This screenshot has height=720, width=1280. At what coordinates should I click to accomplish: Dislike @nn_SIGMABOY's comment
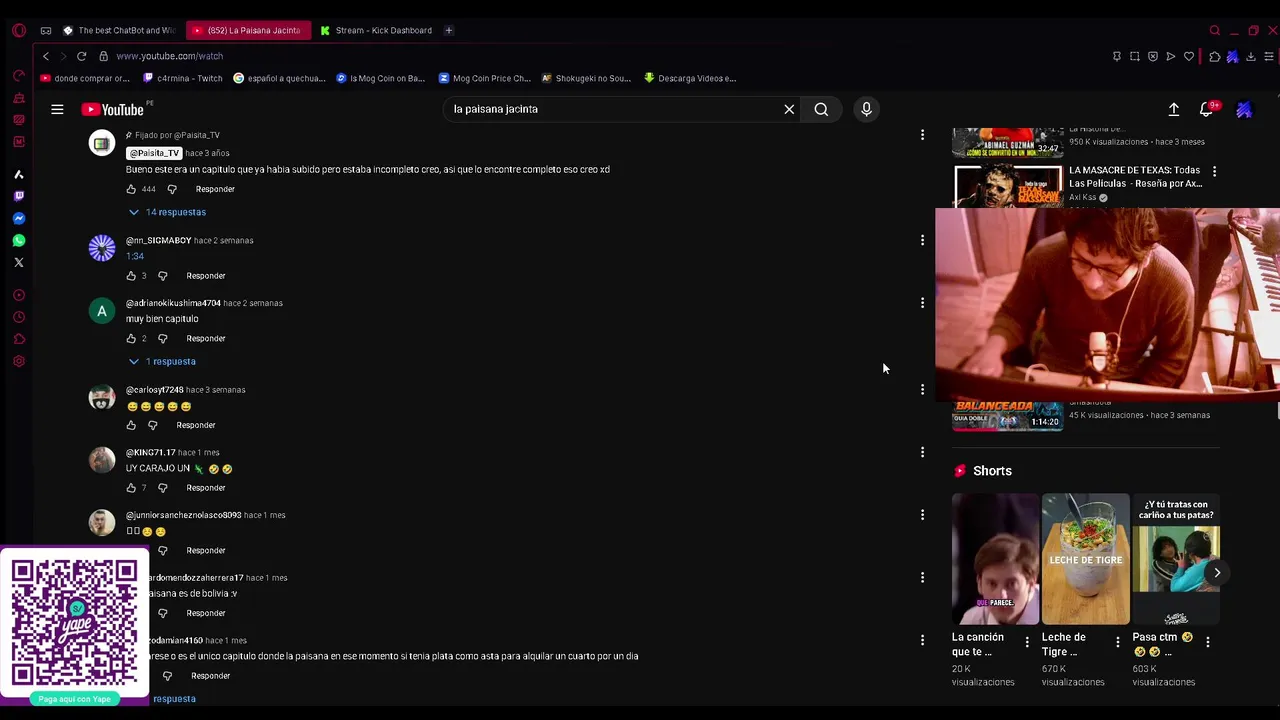[x=162, y=276]
